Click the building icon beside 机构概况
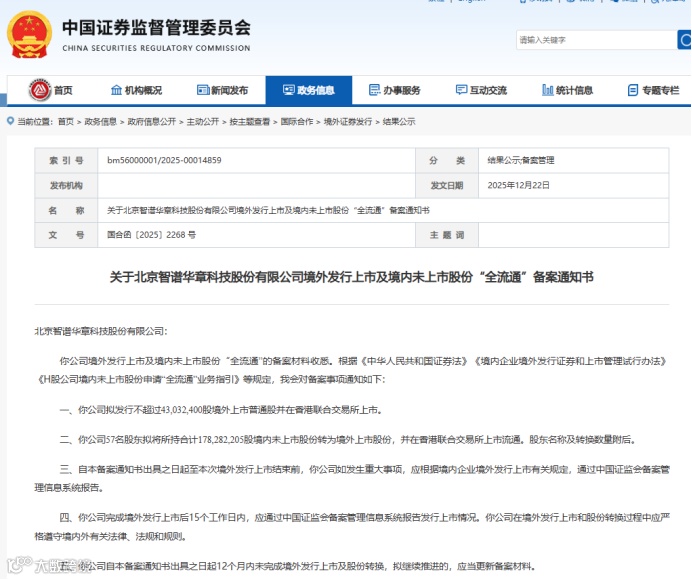This screenshot has width=692, height=580. pos(116,90)
